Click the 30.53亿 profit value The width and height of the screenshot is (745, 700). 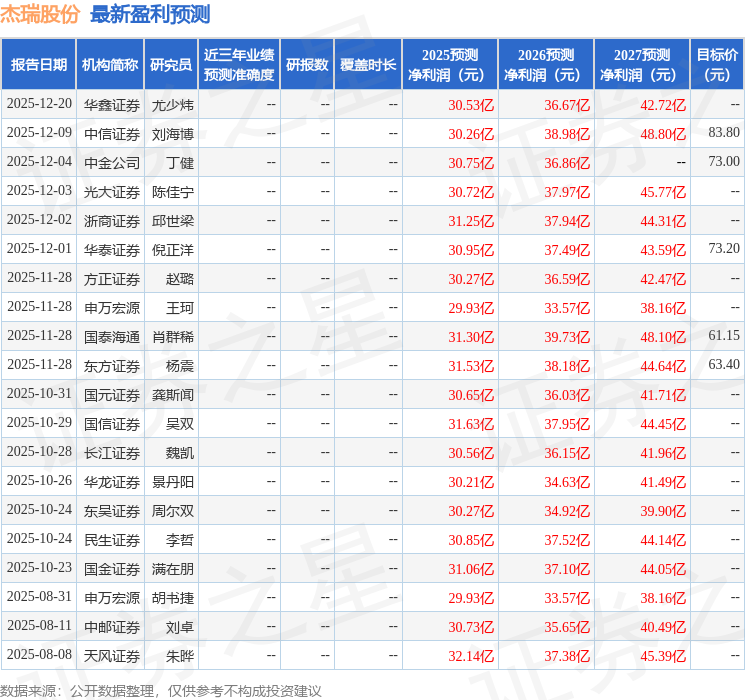tap(471, 105)
